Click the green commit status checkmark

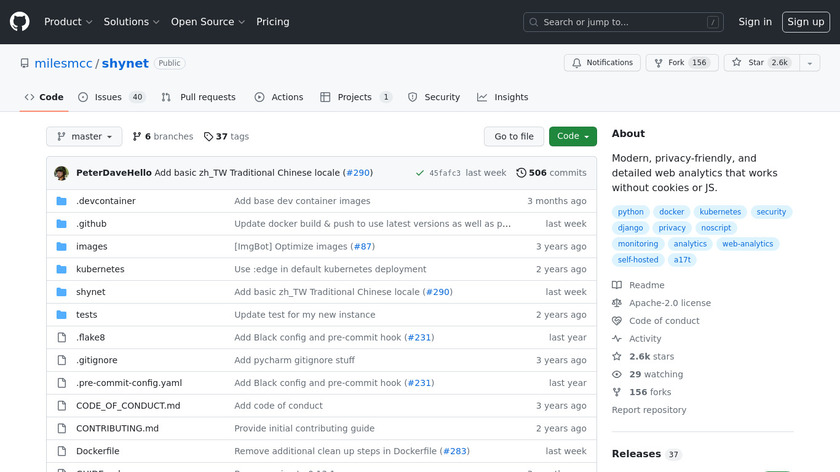tap(419, 173)
